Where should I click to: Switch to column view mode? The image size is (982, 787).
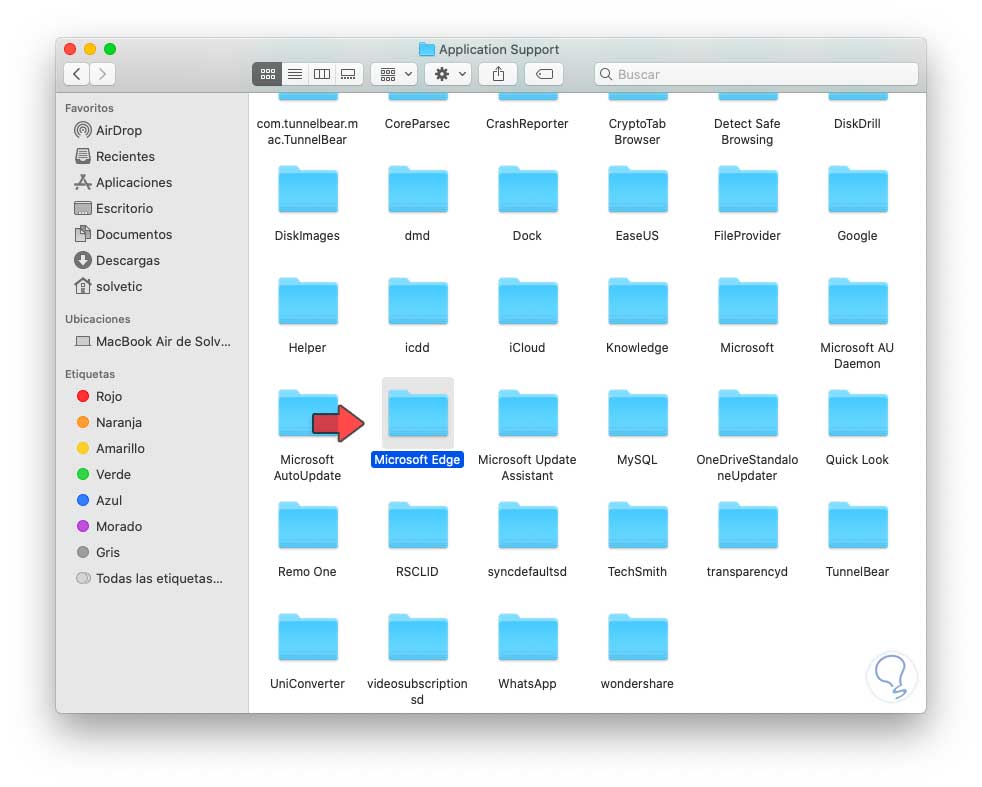click(322, 74)
